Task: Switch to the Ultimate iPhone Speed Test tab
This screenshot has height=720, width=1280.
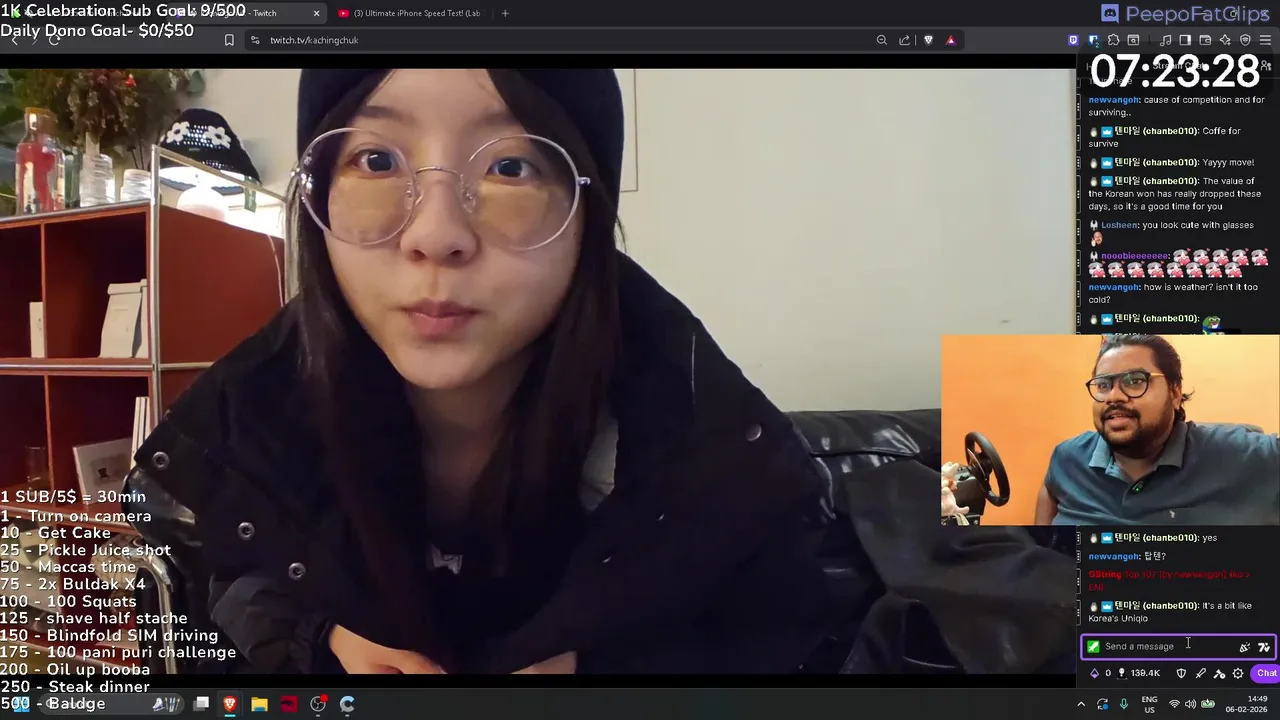Action: [410, 13]
